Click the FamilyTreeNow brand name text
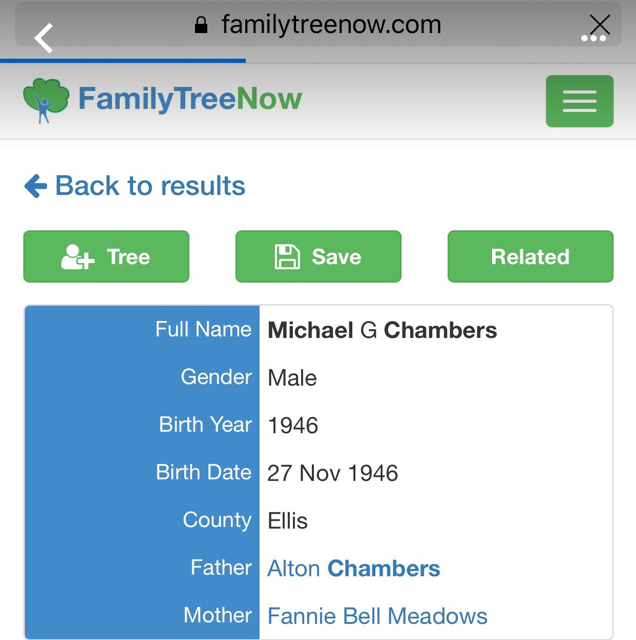636x640 pixels. coord(190,99)
